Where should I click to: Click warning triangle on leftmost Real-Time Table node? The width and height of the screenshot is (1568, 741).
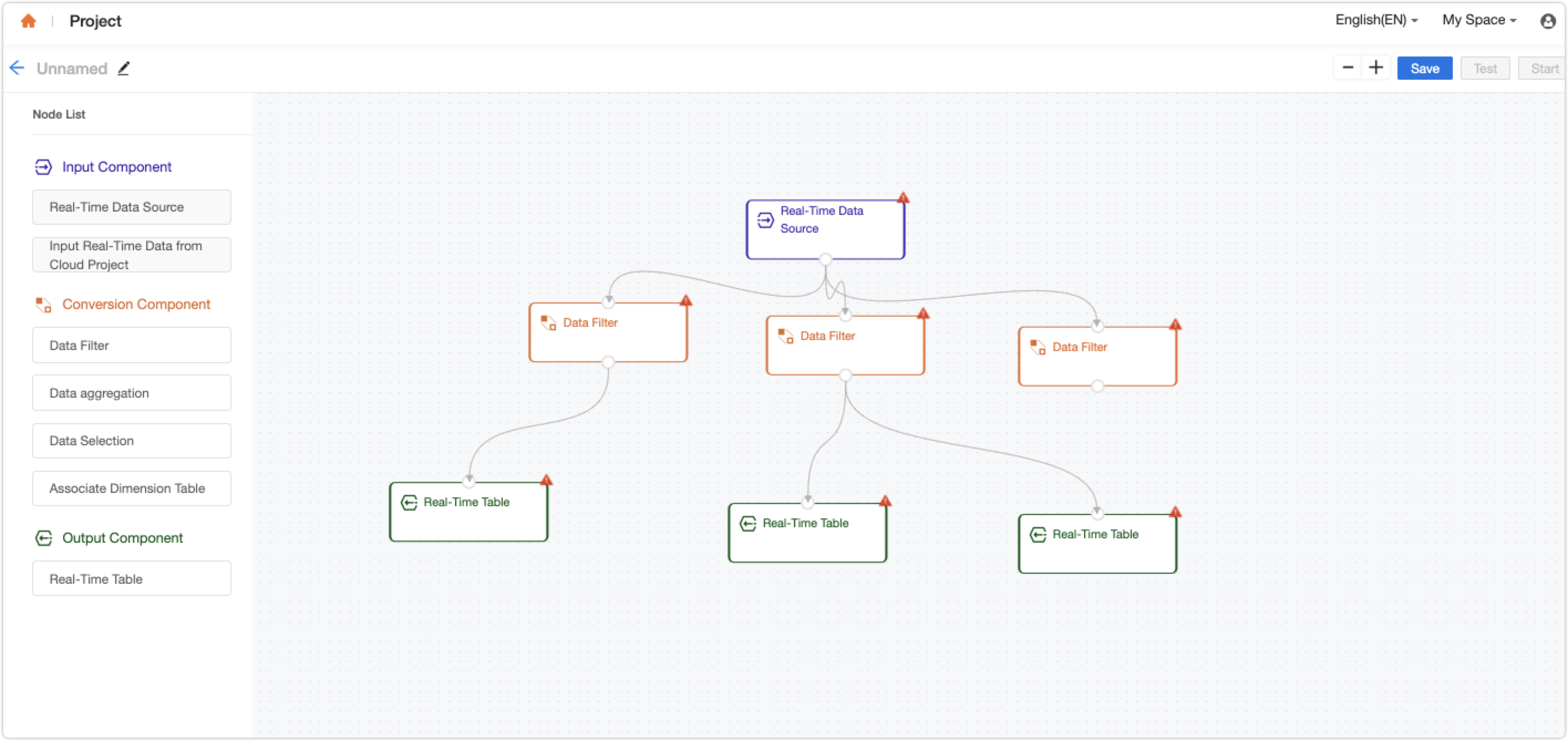click(x=546, y=480)
